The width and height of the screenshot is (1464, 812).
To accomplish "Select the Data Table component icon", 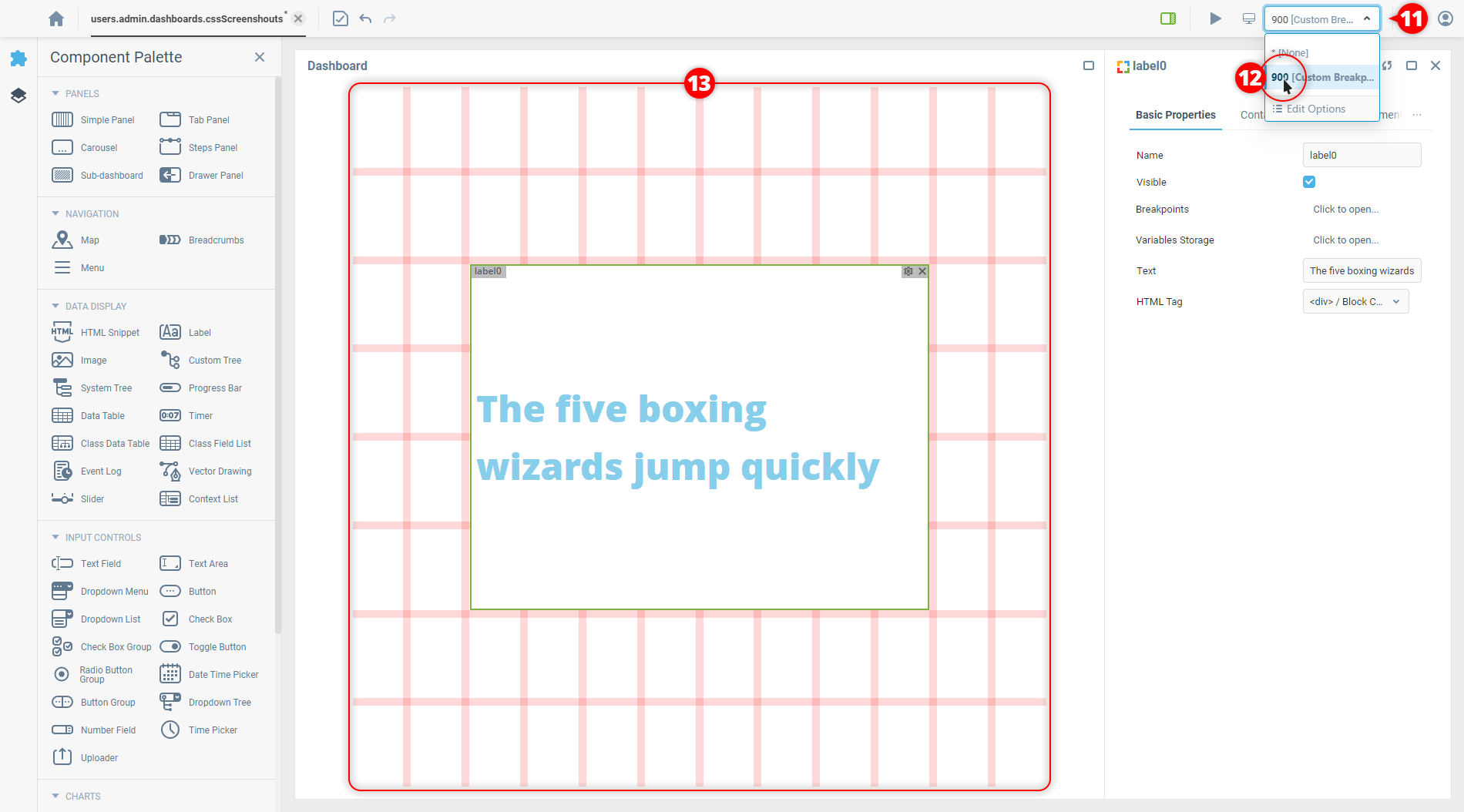I will pos(62,416).
